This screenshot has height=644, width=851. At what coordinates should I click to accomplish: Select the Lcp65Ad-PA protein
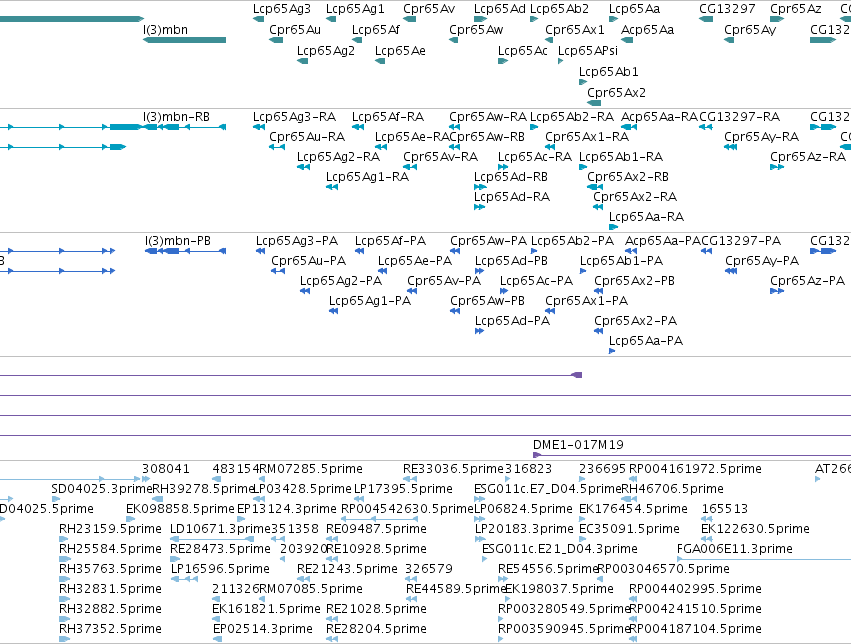pyautogui.click(x=512, y=321)
